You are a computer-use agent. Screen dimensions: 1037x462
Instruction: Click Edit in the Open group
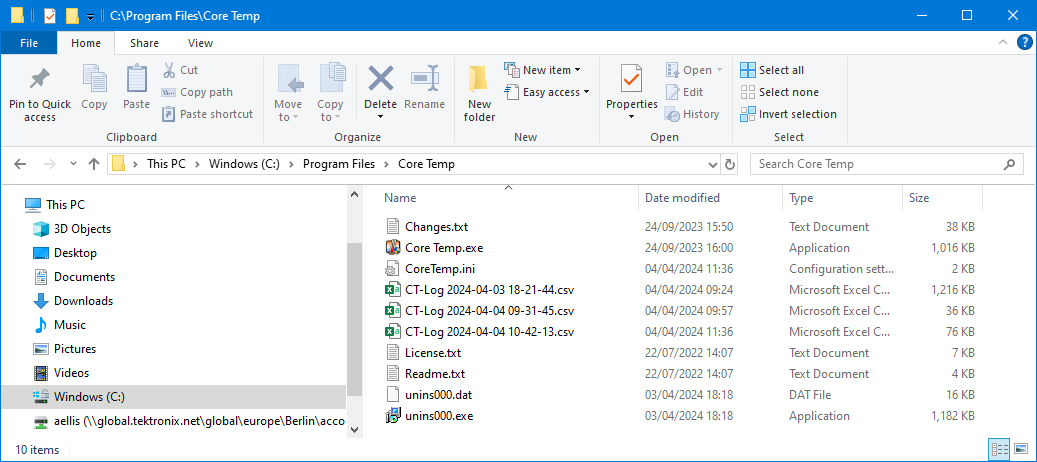pyautogui.click(x=684, y=92)
